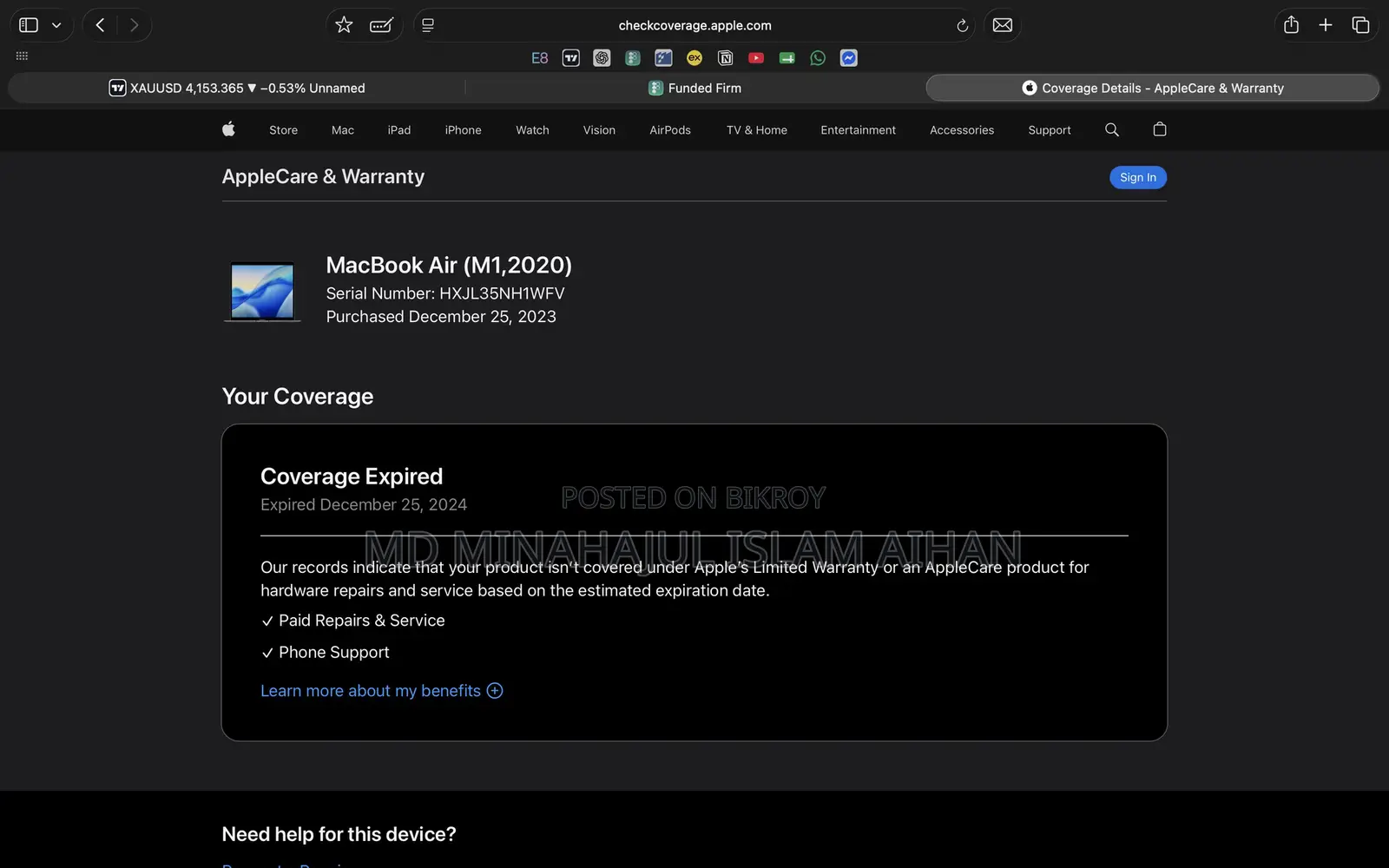1389x868 pixels.
Task: Click the mail envelope toolbar icon
Action: click(x=1002, y=25)
